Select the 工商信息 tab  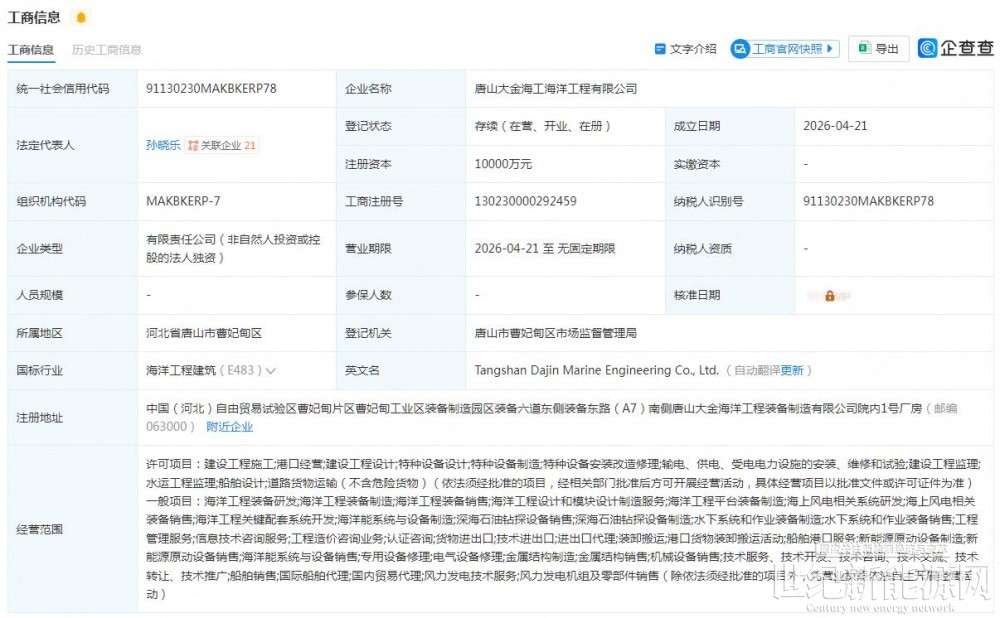(31, 50)
